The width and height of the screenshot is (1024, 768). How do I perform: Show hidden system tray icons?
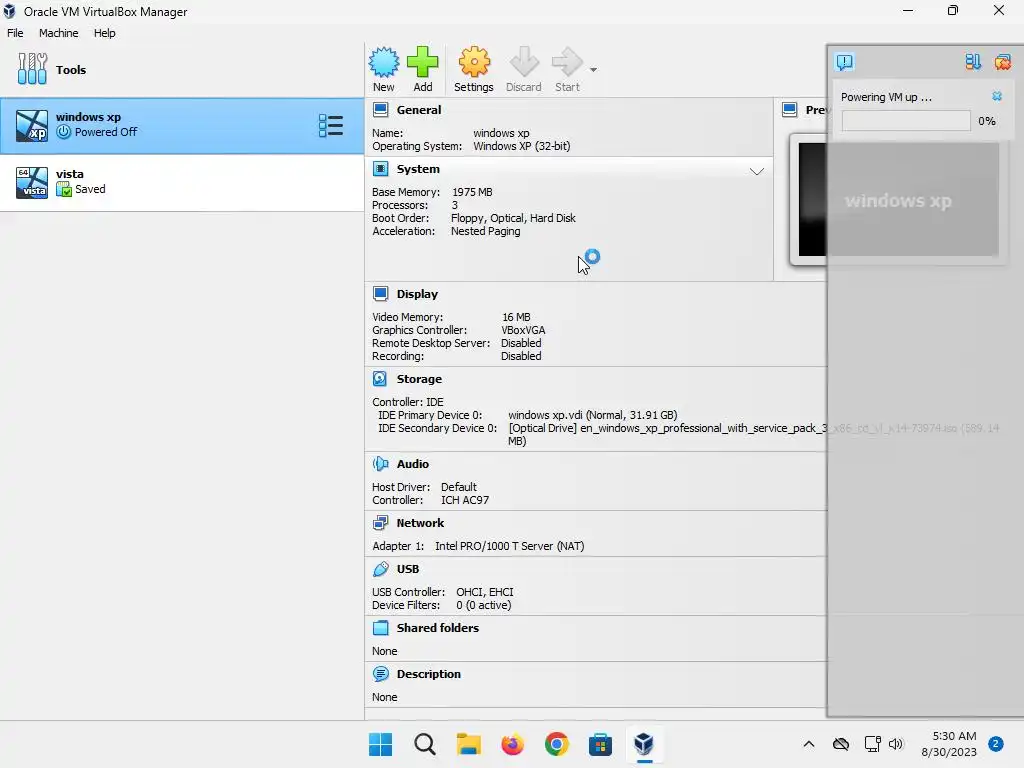[x=808, y=744]
